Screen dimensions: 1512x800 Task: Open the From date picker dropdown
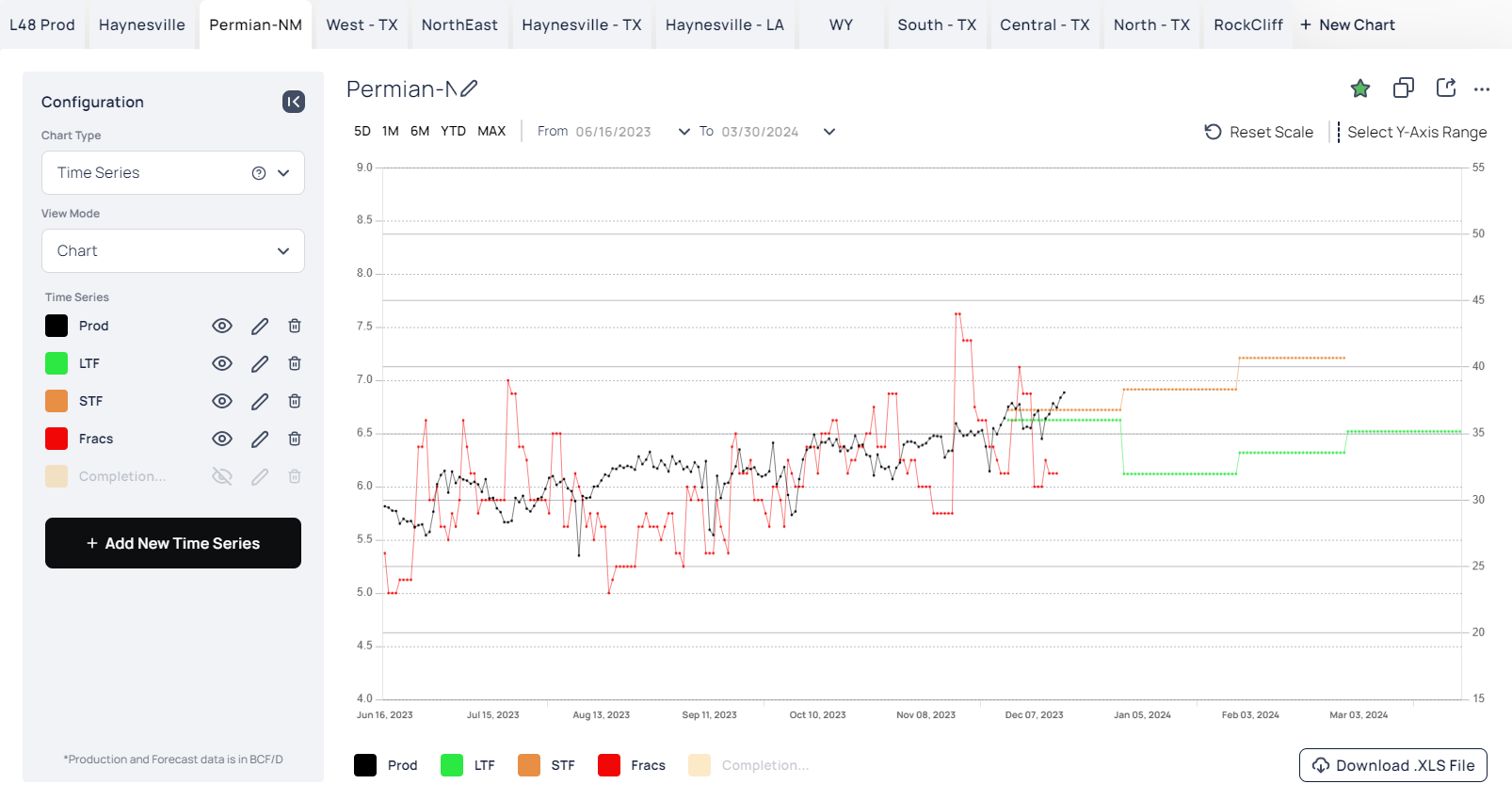tap(684, 132)
